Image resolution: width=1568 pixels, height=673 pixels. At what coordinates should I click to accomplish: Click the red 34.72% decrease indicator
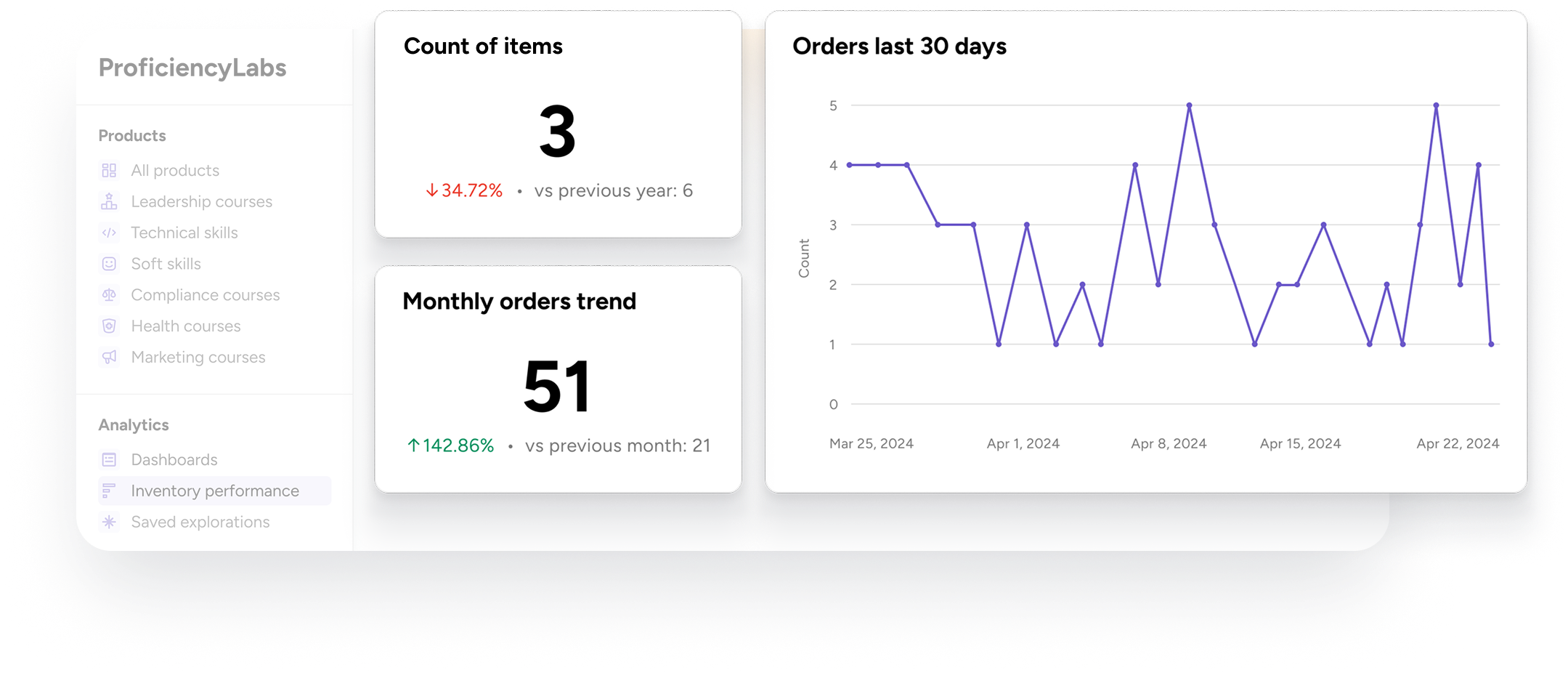[x=464, y=190]
